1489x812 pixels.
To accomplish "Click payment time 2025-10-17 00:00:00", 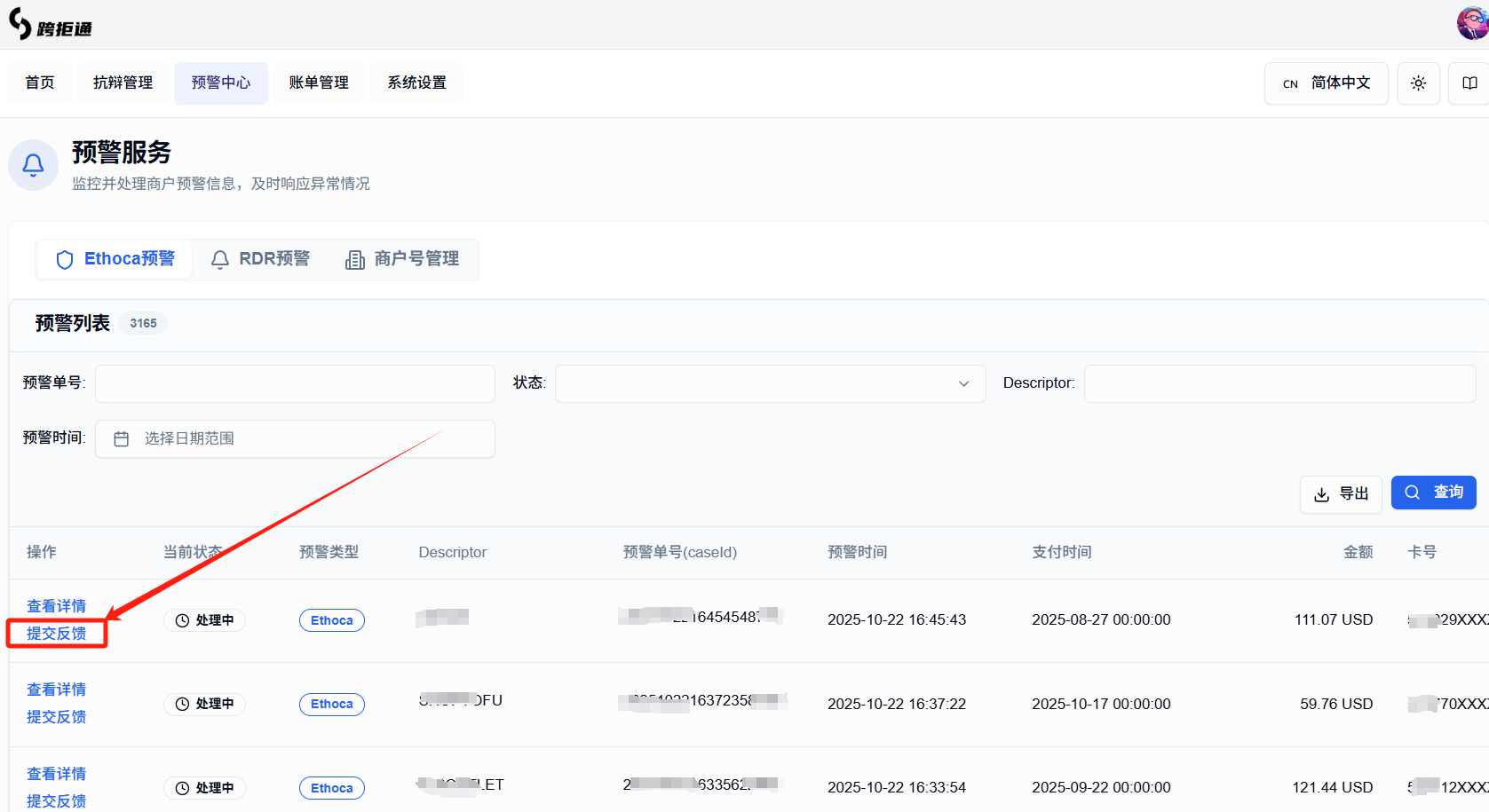I will tap(1101, 704).
